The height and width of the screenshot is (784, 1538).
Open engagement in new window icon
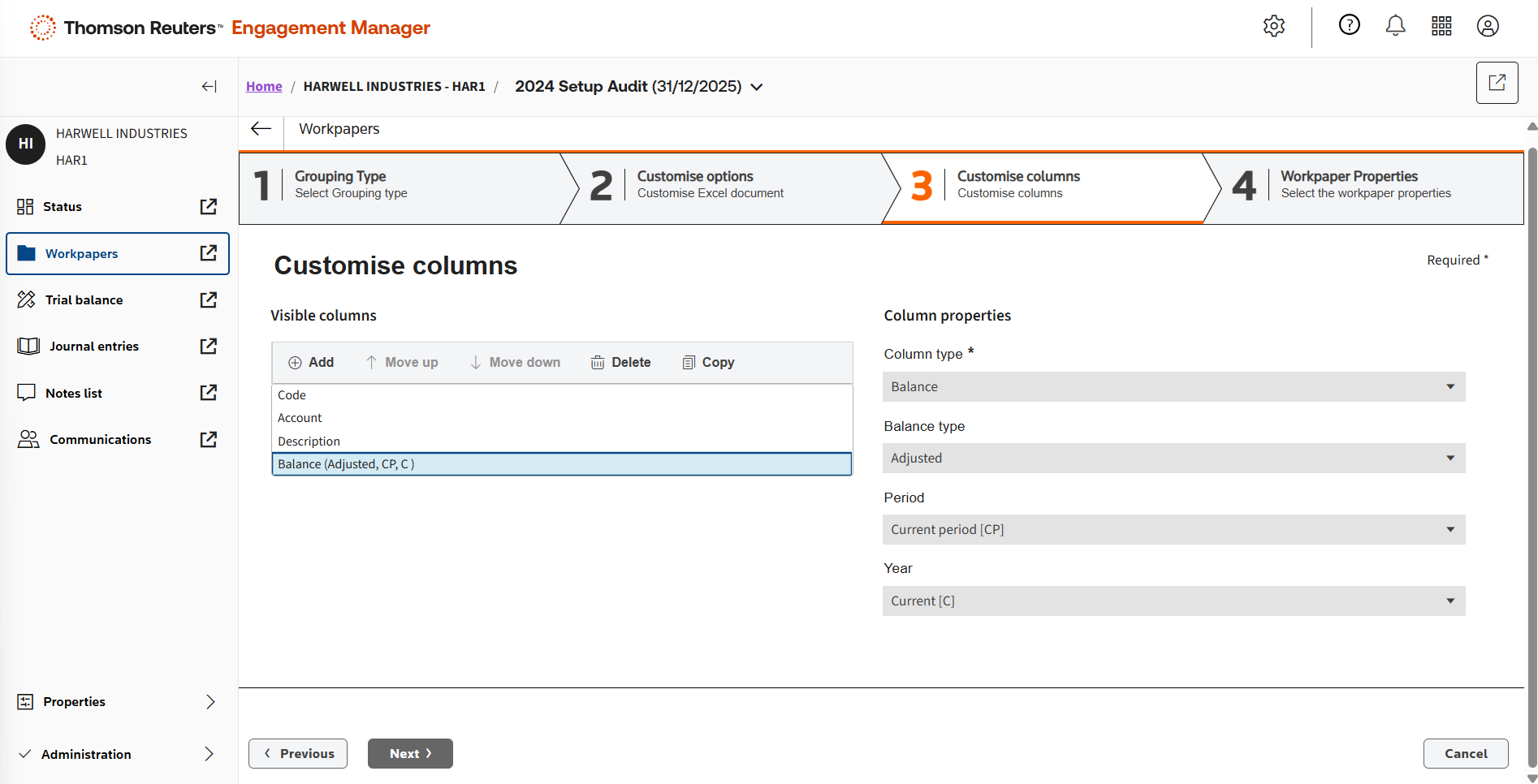[1497, 83]
